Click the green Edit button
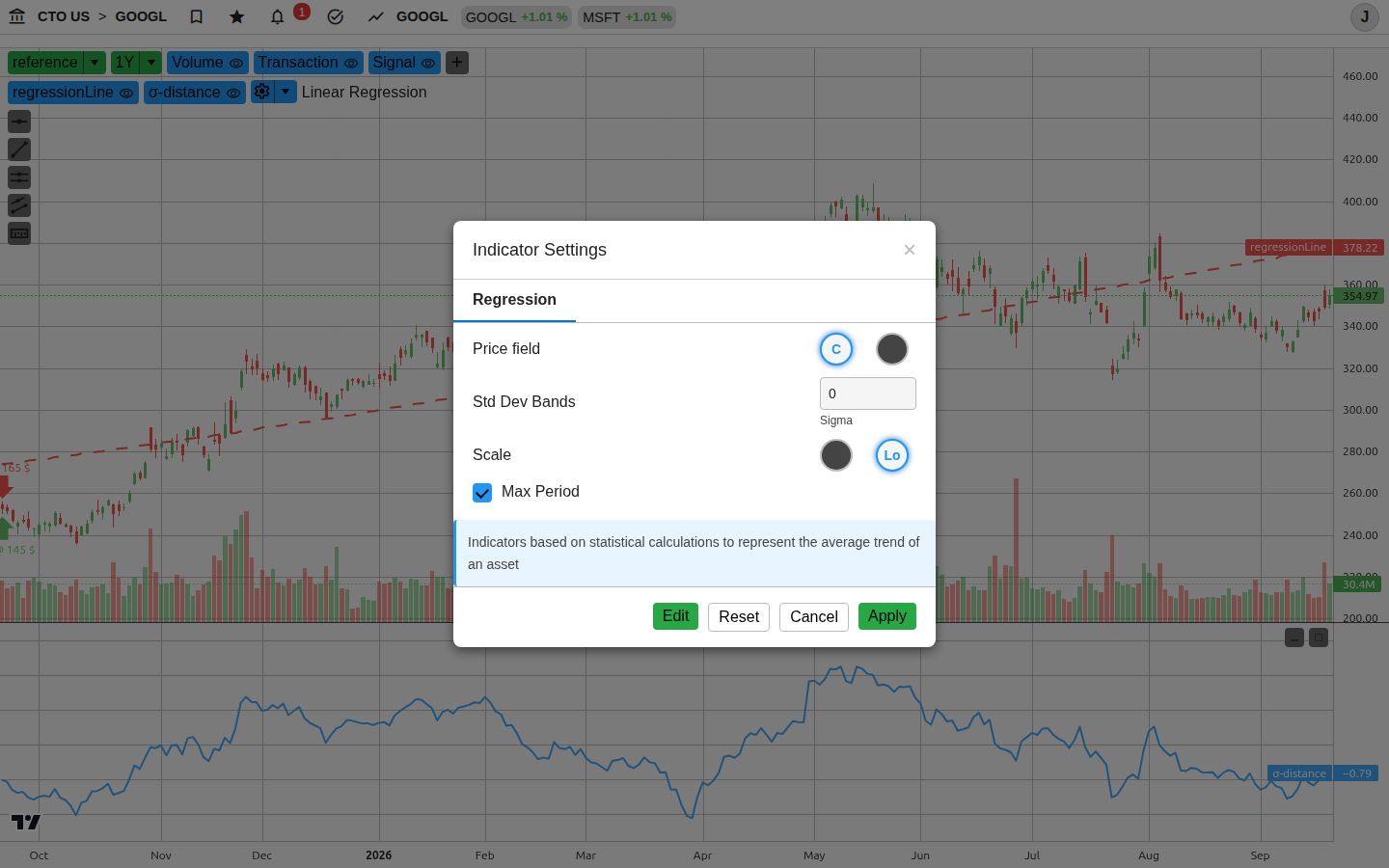 675,616
